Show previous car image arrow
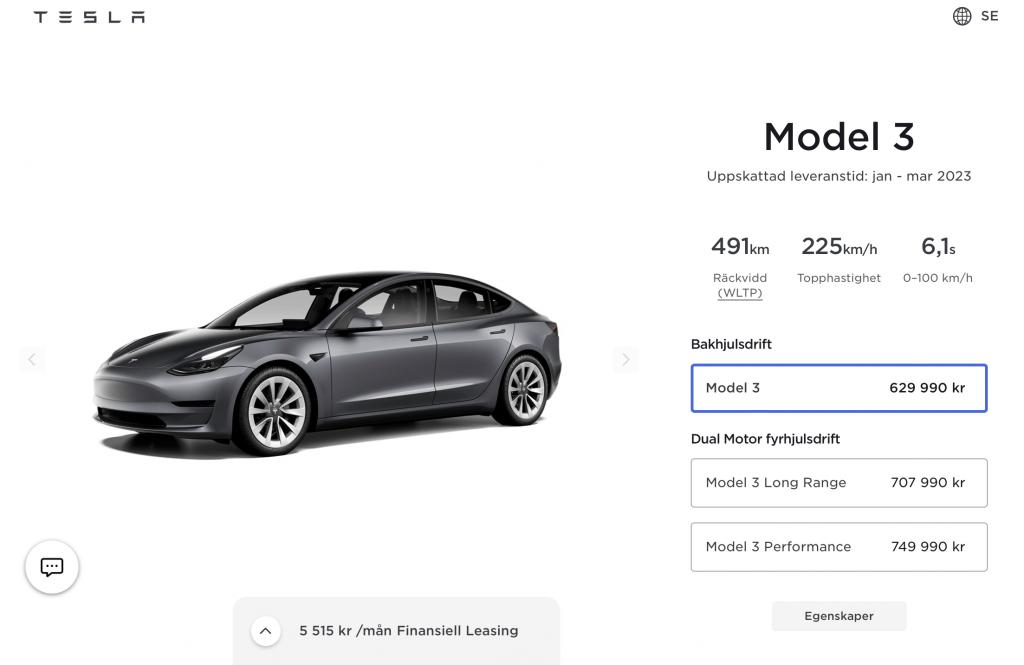The width and height of the screenshot is (1024, 665). [x=32, y=359]
